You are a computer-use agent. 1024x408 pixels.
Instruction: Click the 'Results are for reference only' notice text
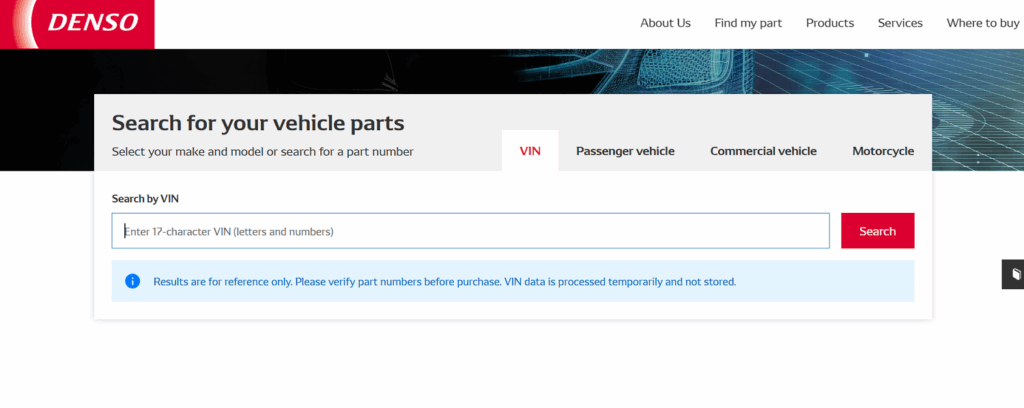pyautogui.click(x=444, y=282)
